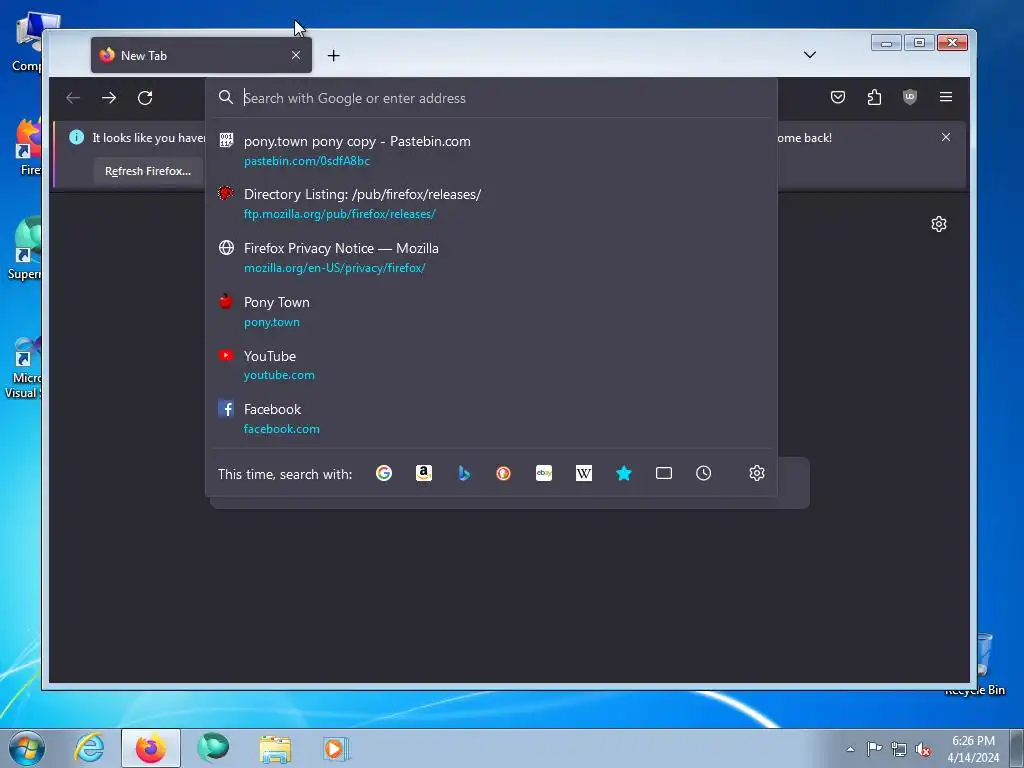Click the facebook.com URL text
The image size is (1024, 768).
pos(281,429)
